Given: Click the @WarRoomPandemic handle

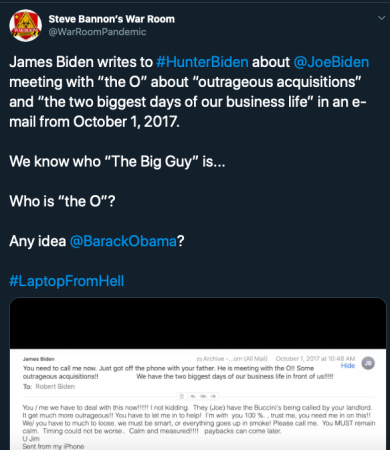Looking at the screenshot, I should point(97,32).
